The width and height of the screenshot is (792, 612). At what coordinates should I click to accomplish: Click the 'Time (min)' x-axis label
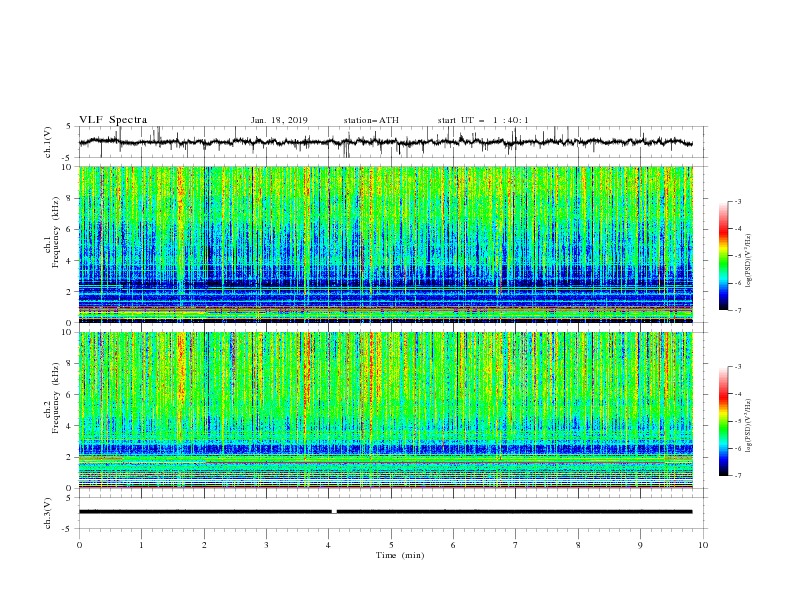400,555
